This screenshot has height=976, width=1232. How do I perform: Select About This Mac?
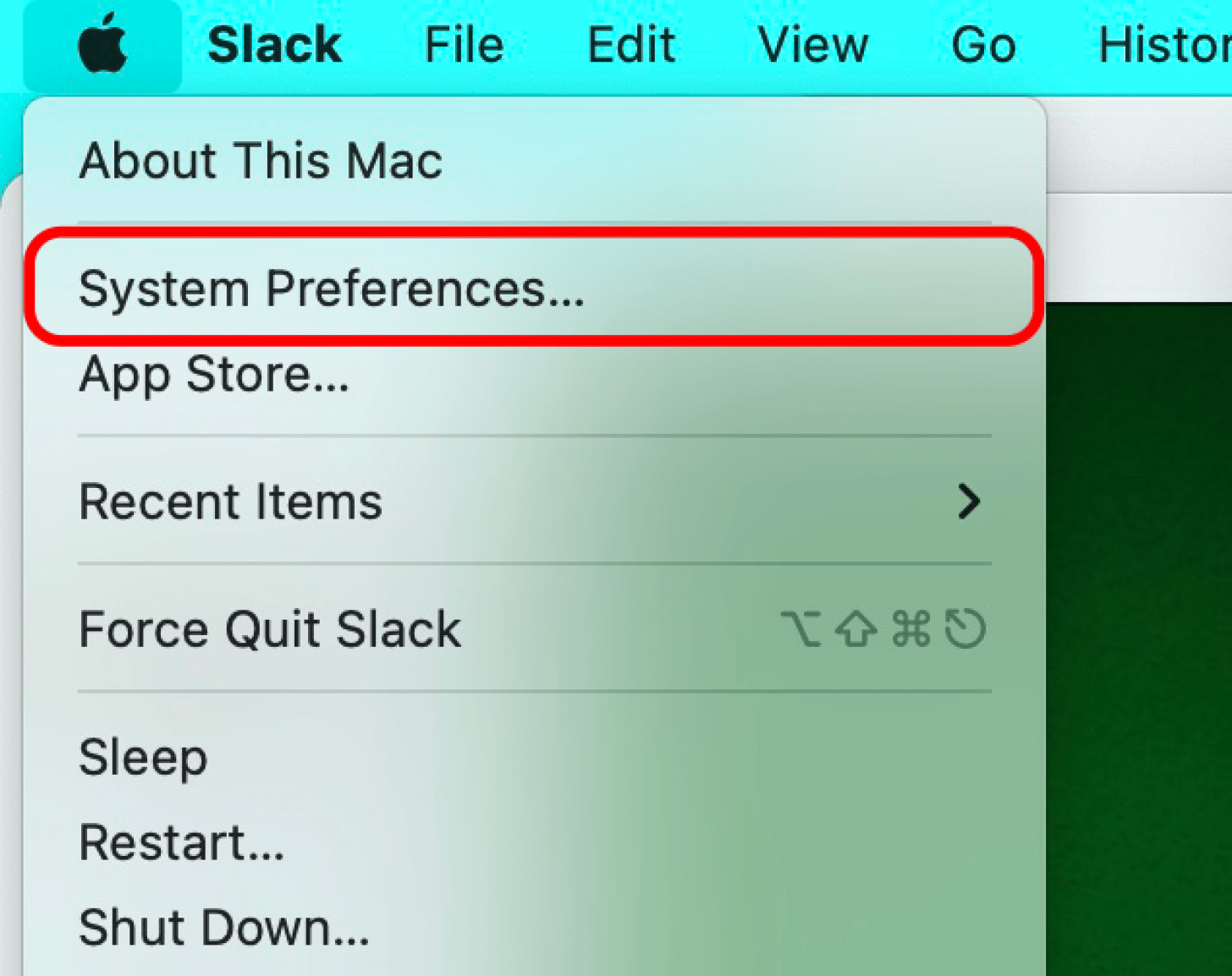[x=261, y=161]
